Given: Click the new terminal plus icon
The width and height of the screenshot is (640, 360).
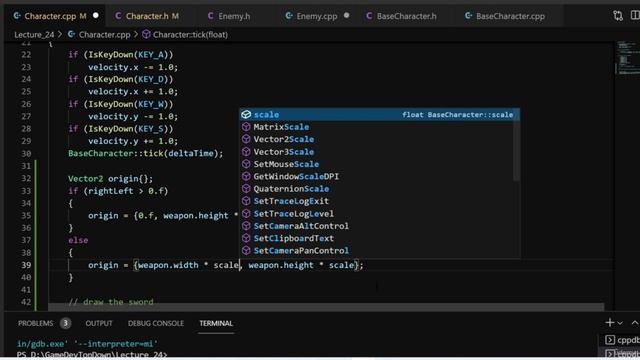Looking at the screenshot, I should coord(610,323).
